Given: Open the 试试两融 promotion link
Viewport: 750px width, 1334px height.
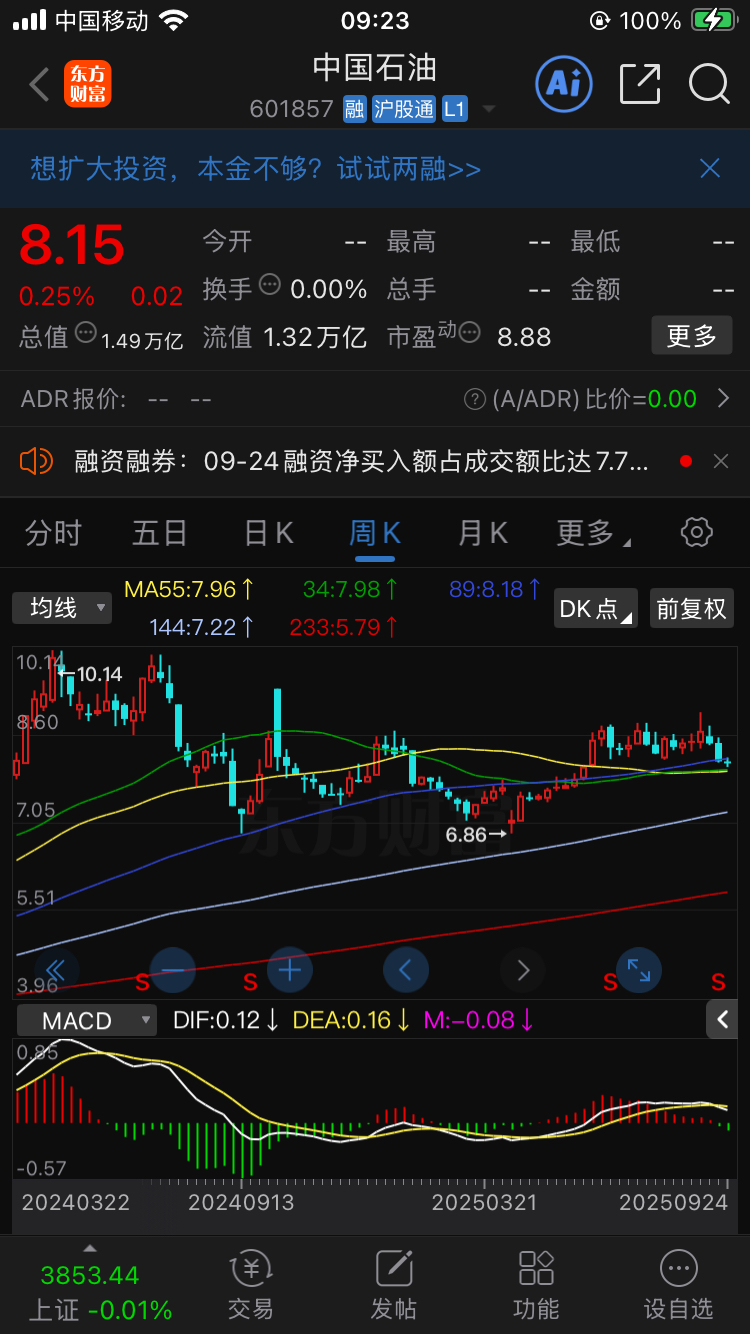Looking at the screenshot, I should [x=409, y=168].
